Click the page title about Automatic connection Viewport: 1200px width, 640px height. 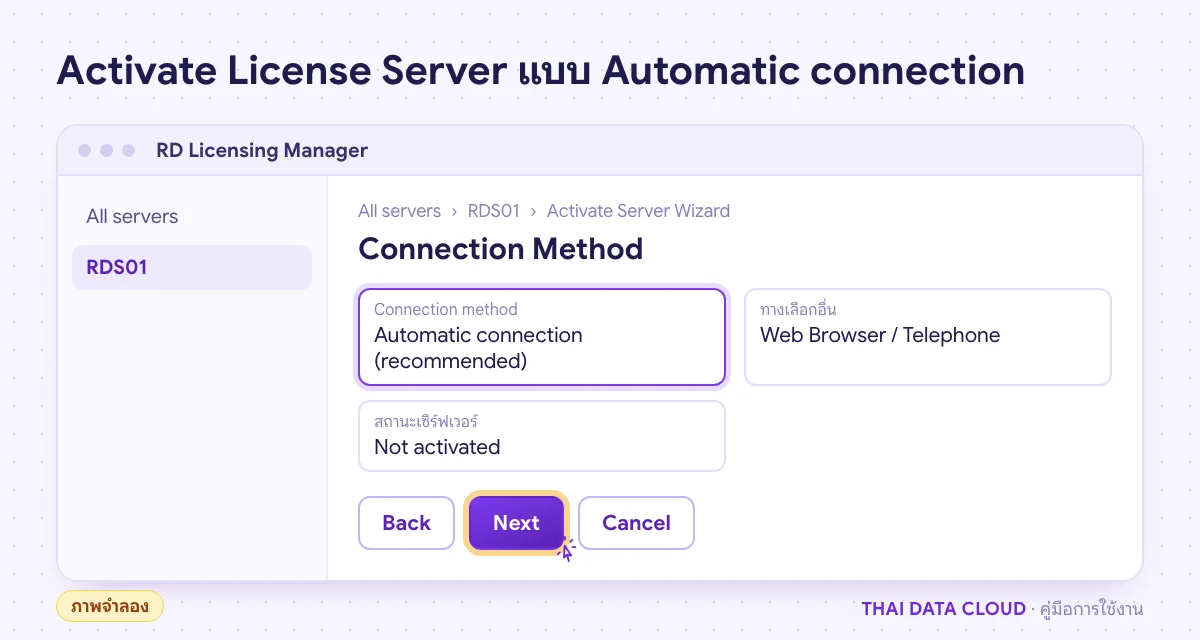tap(541, 71)
